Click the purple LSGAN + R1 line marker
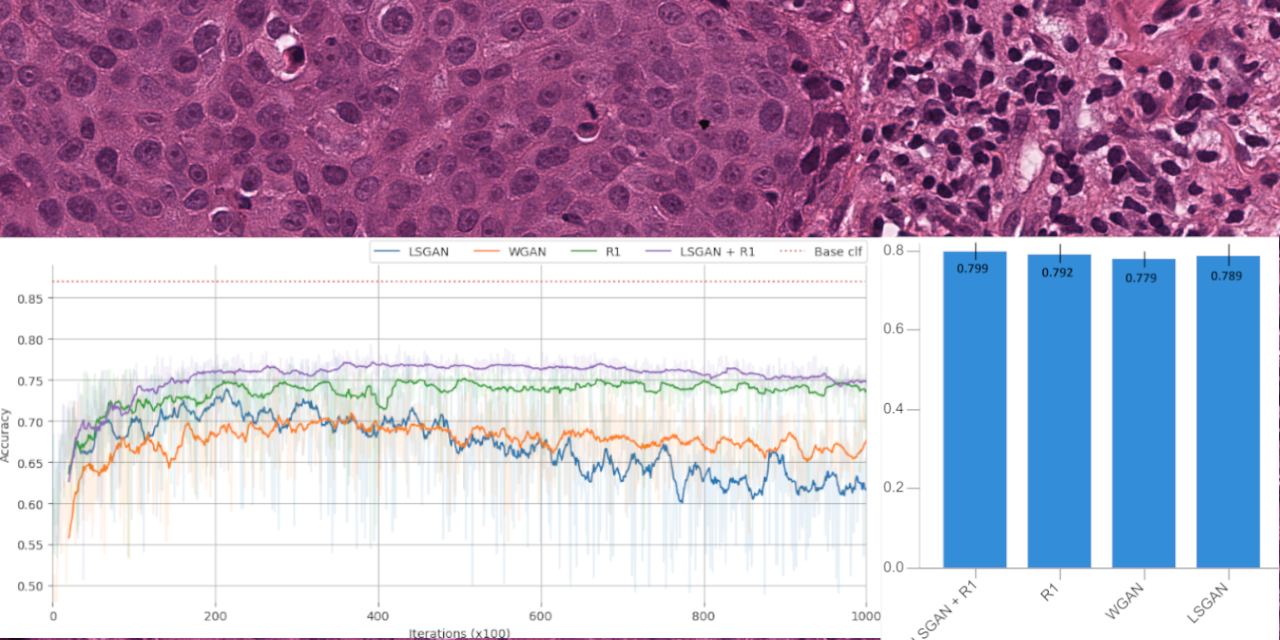The height and width of the screenshot is (640, 1280). click(660, 251)
